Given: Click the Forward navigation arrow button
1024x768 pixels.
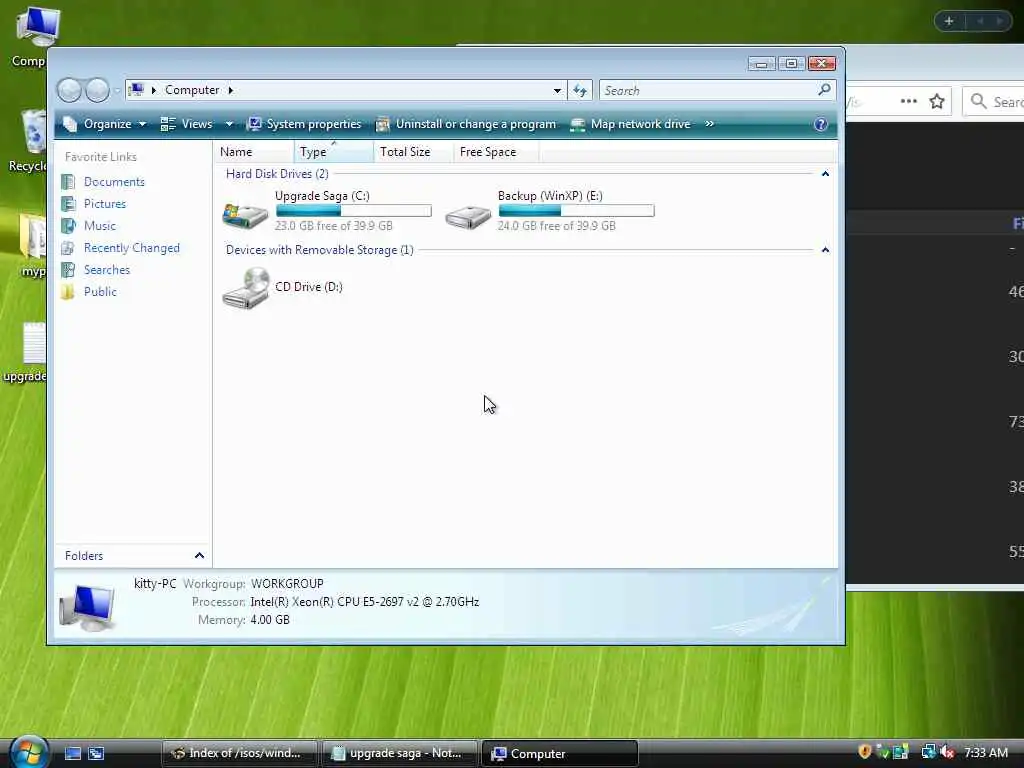Looking at the screenshot, I should [97, 90].
